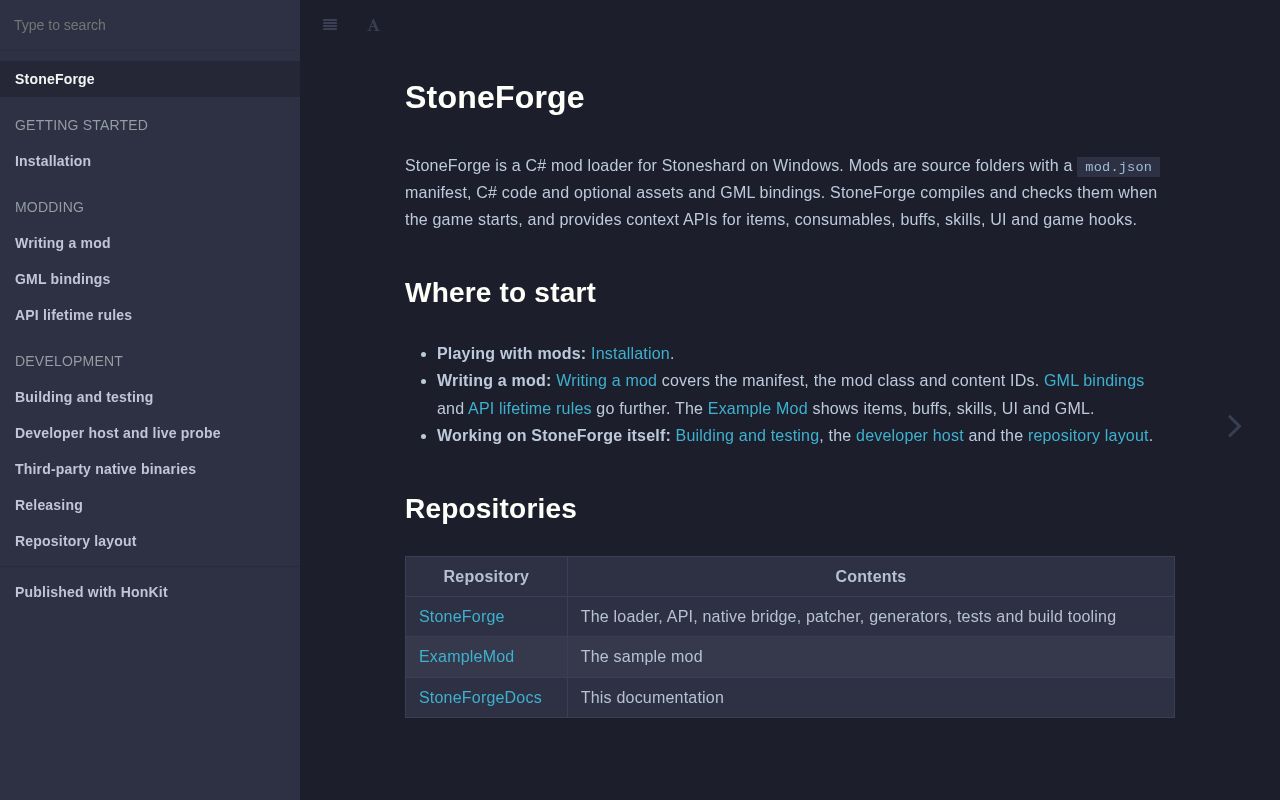Follow the GML bindings link in content
This screenshot has width=1280, height=800.
1094,381
